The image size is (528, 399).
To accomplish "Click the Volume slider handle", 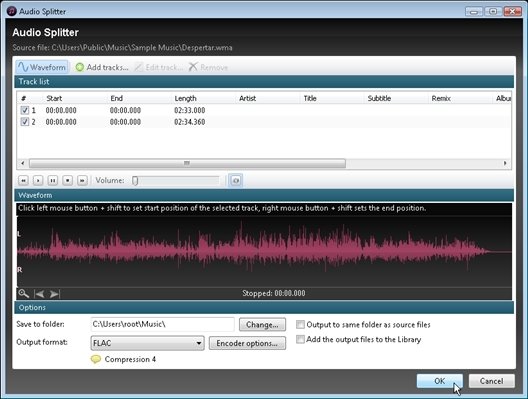I will [x=135, y=181].
